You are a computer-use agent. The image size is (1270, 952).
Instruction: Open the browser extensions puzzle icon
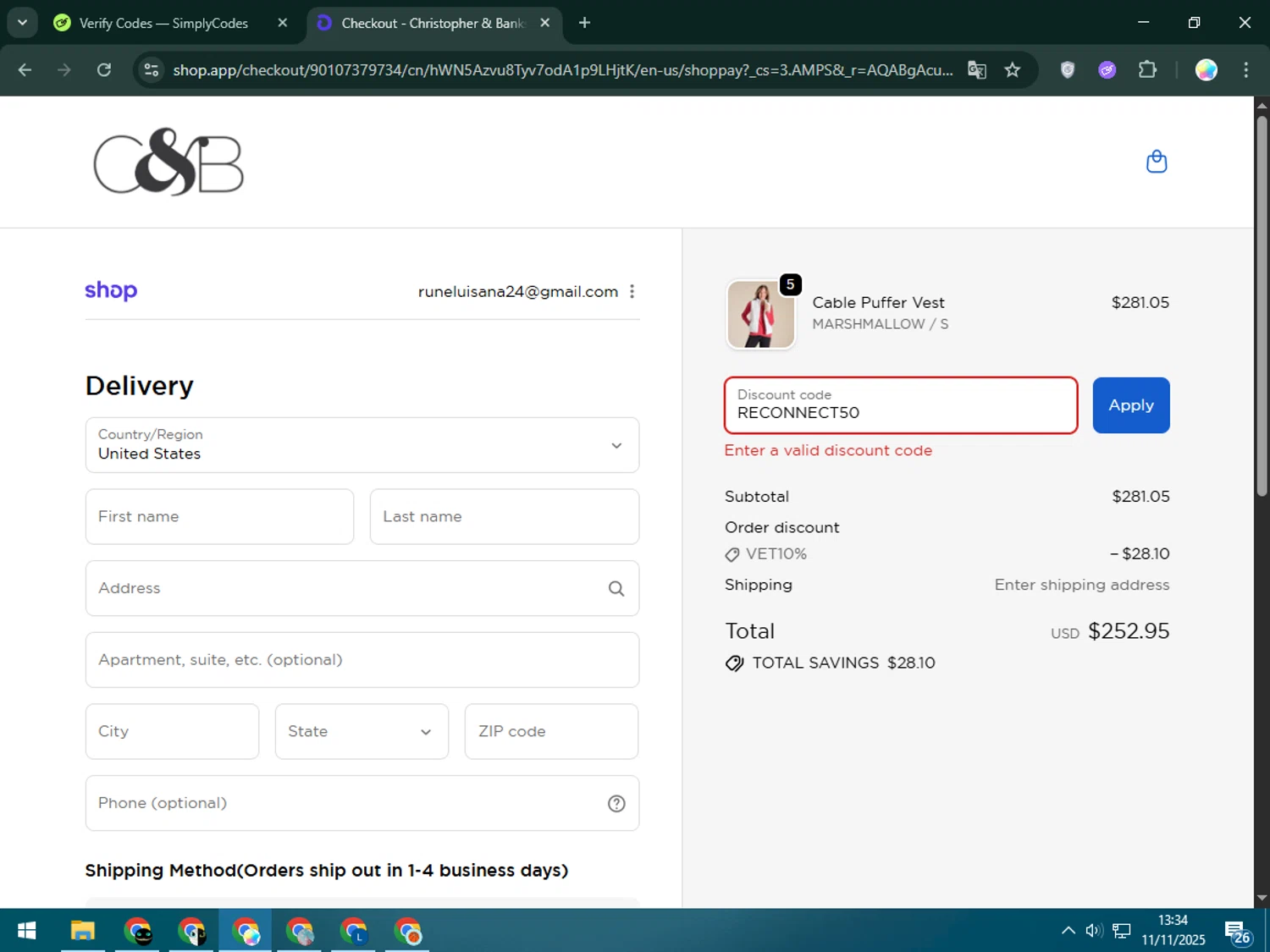1147,69
